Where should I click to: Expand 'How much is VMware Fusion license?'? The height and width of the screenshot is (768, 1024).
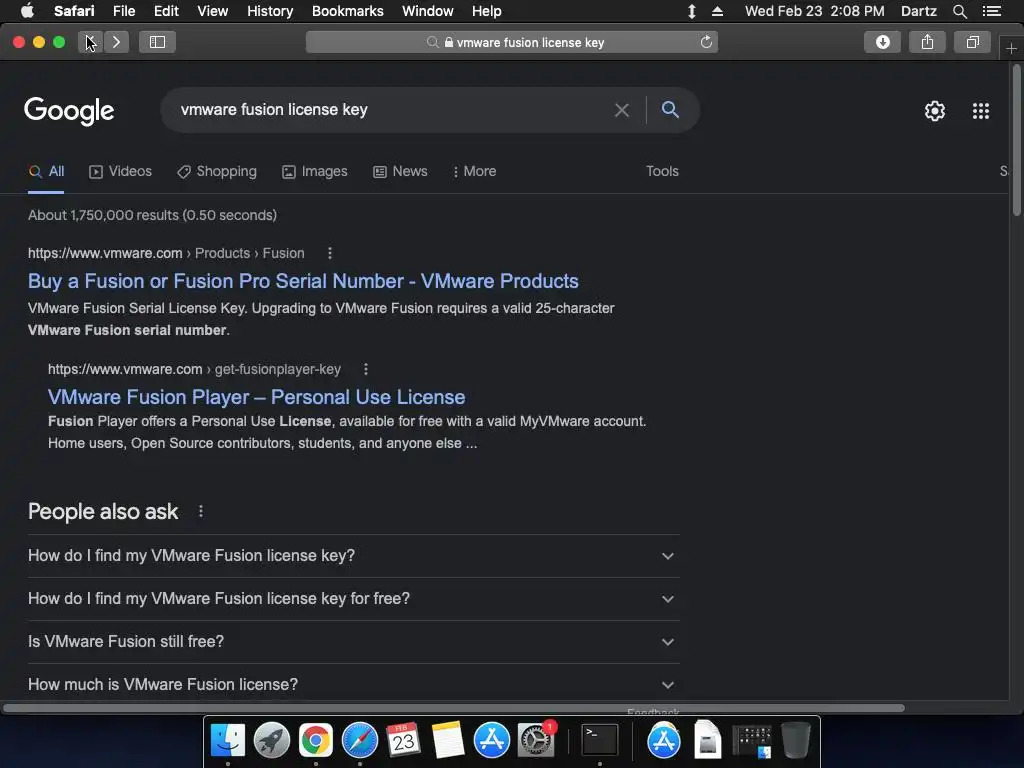(x=353, y=684)
